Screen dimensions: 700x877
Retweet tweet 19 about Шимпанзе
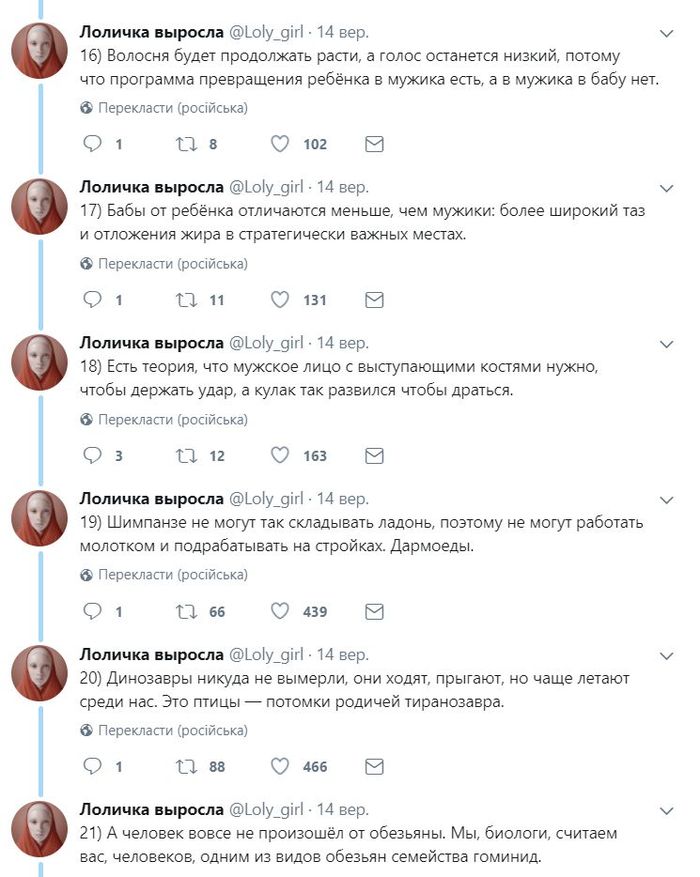point(185,611)
